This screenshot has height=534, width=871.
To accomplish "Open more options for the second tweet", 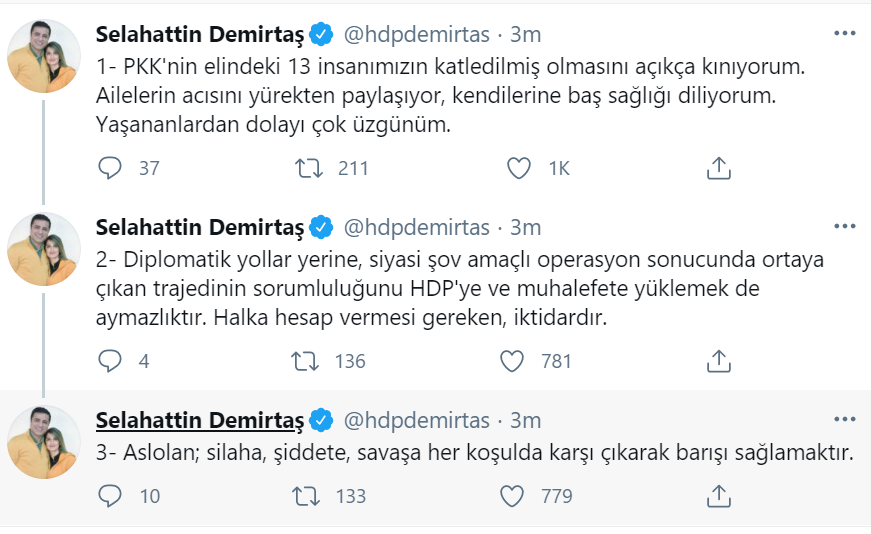I will pyautogui.click(x=844, y=227).
